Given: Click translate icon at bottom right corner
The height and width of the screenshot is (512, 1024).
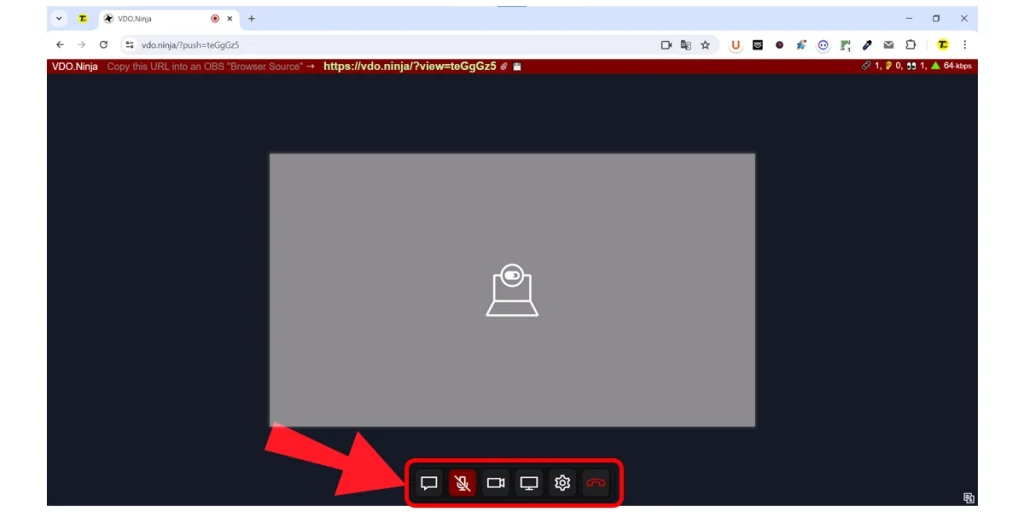Looking at the screenshot, I should point(969,498).
